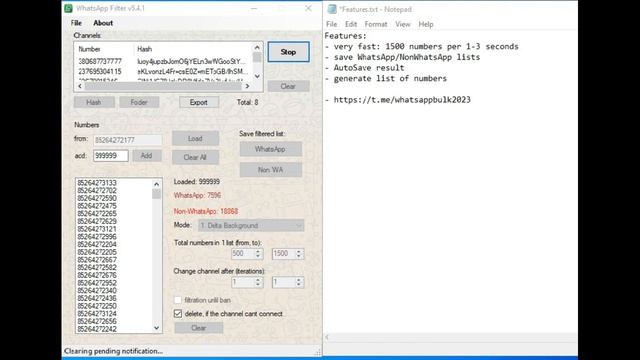Open the File menu in WhatsApp Filter
Image resolution: width=640 pixels, height=360 pixels.
point(76,23)
